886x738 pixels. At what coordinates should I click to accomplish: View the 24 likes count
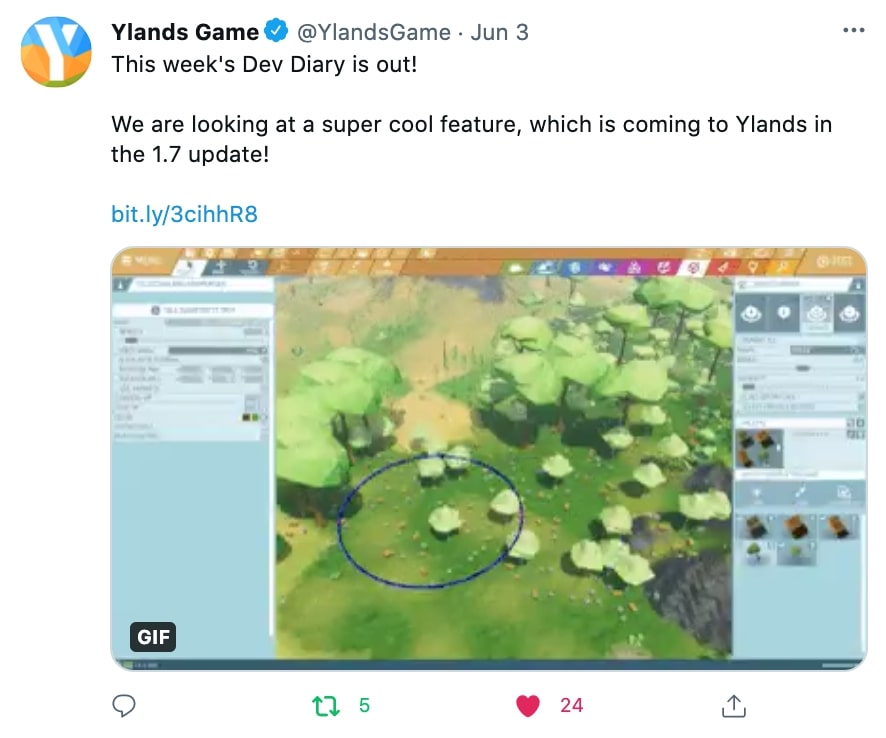(571, 706)
